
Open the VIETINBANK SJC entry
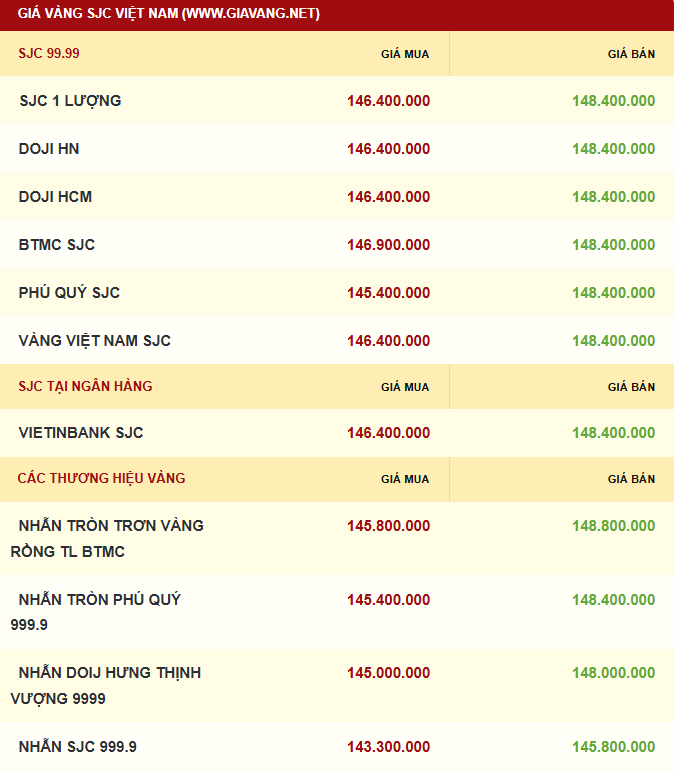81,433
